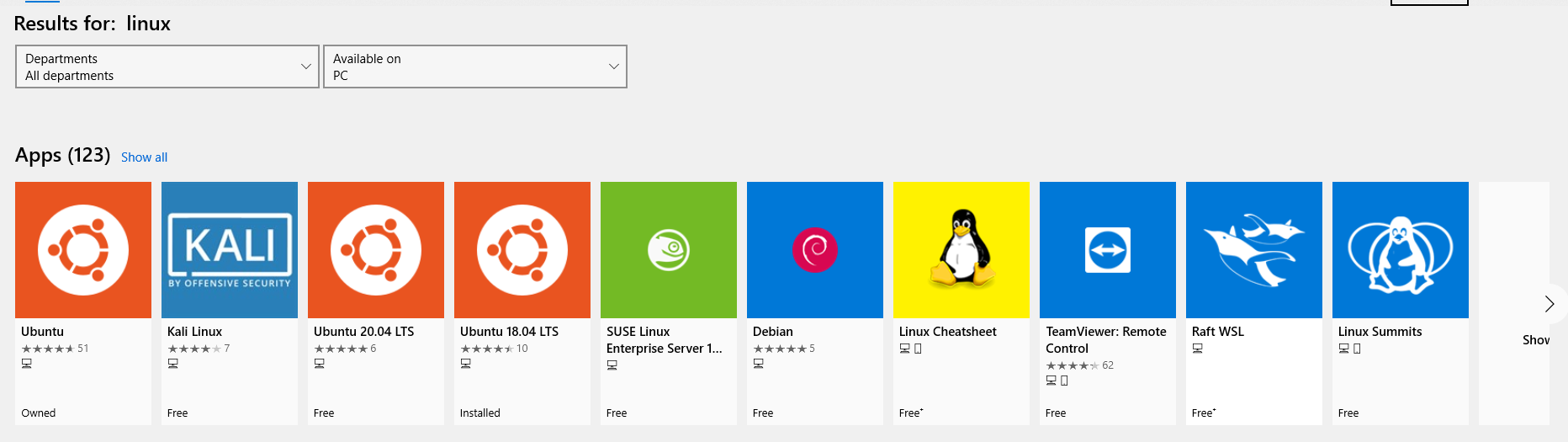This screenshot has width=1568, height=442.
Task: Click PC device icon under Debian rating
Action: click(759, 364)
